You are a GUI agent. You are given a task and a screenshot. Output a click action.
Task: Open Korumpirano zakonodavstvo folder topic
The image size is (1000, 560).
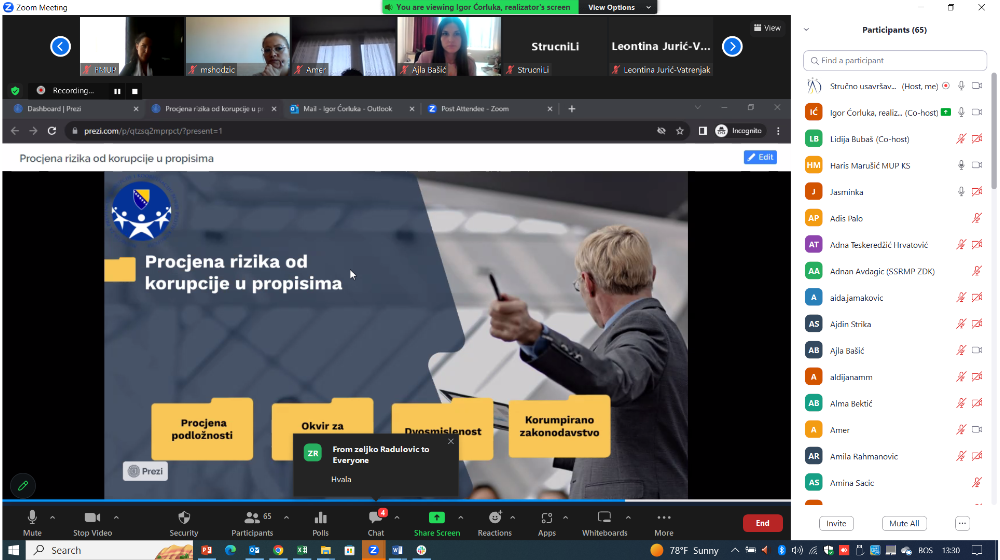coord(559,425)
